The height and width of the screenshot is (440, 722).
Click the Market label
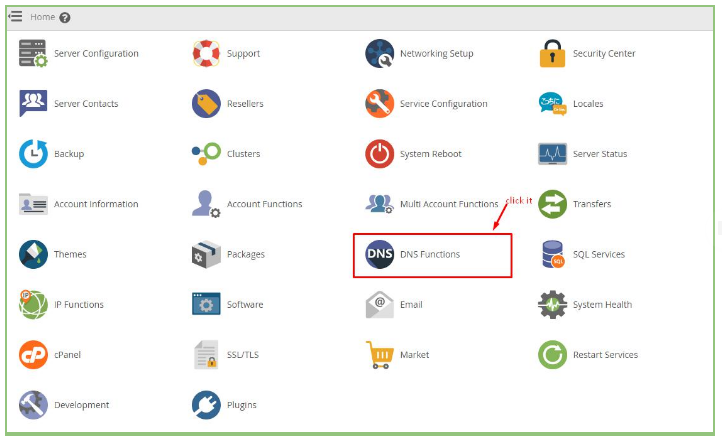click(x=414, y=354)
